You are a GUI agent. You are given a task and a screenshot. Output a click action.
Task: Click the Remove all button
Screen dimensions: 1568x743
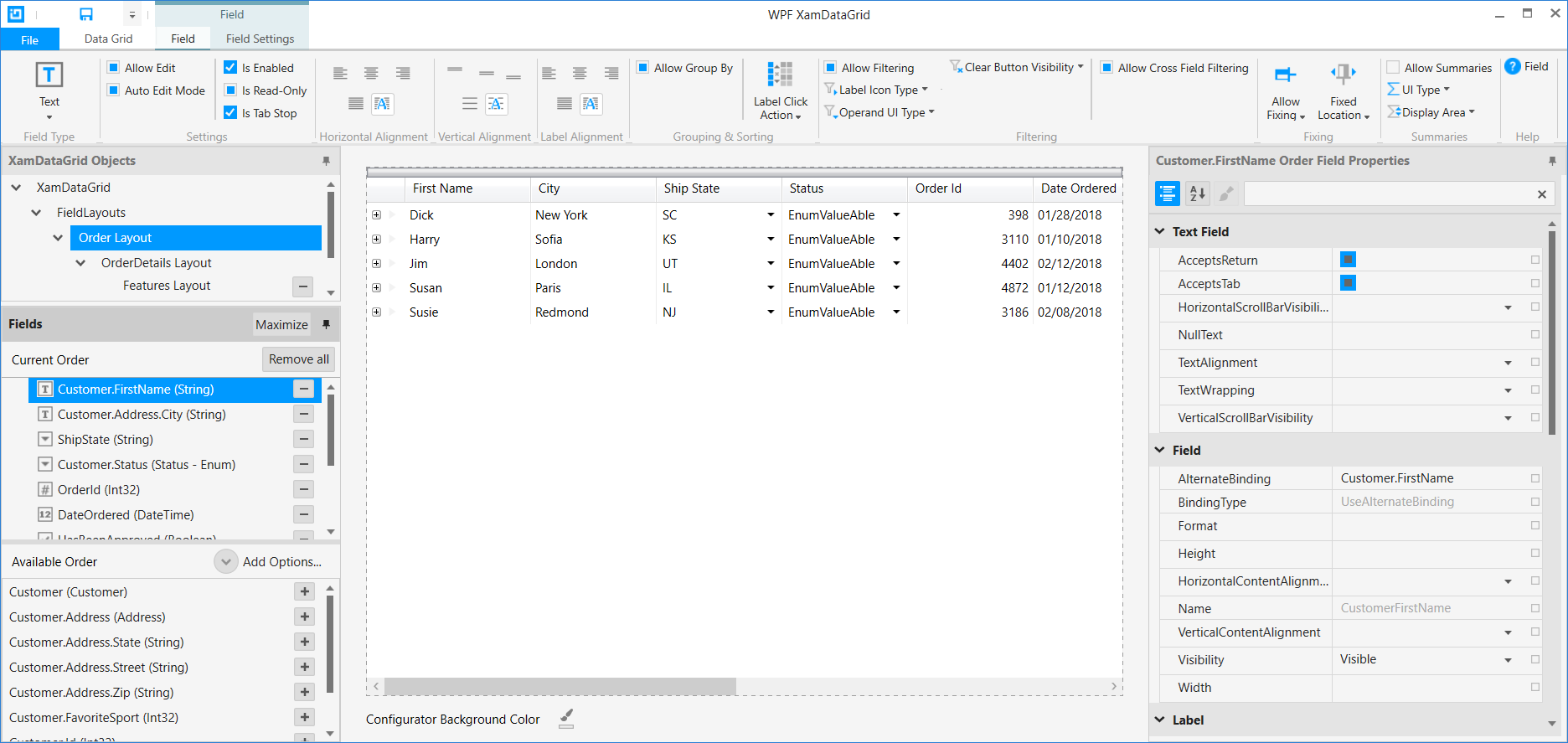point(298,359)
